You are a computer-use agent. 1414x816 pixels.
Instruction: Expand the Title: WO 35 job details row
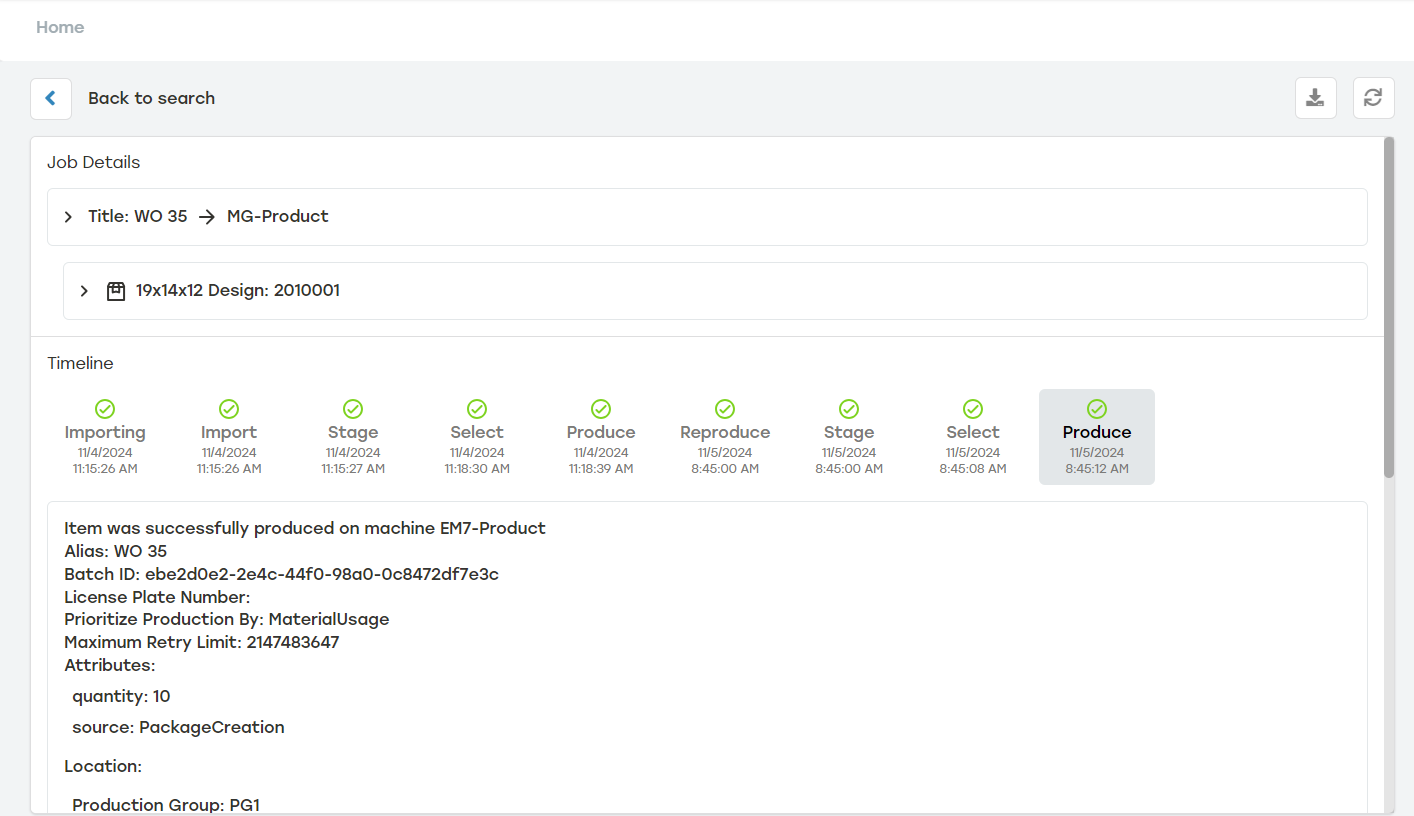pyautogui.click(x=68, y=216)
